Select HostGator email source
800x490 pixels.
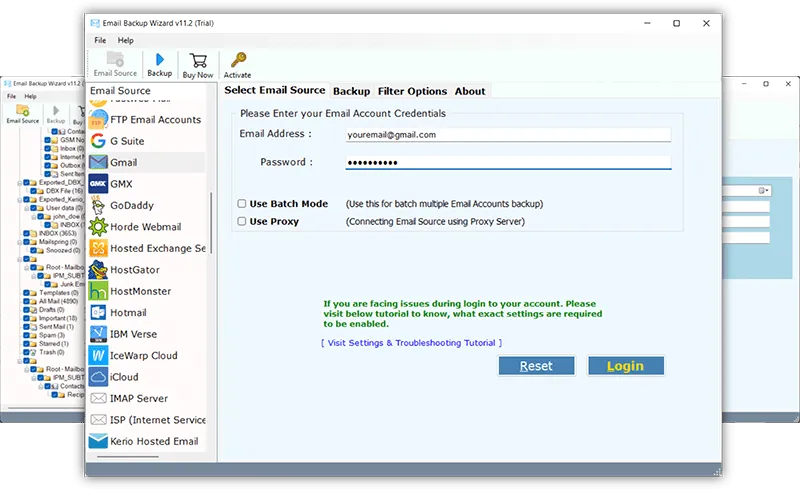point(146,270)
